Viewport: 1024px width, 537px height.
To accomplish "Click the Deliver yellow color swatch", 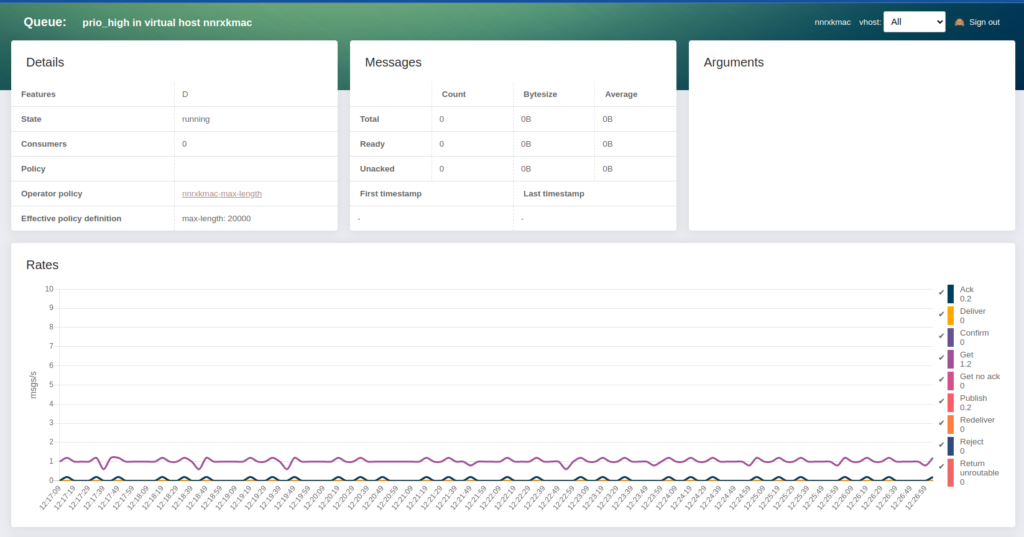I will point(950,316).
